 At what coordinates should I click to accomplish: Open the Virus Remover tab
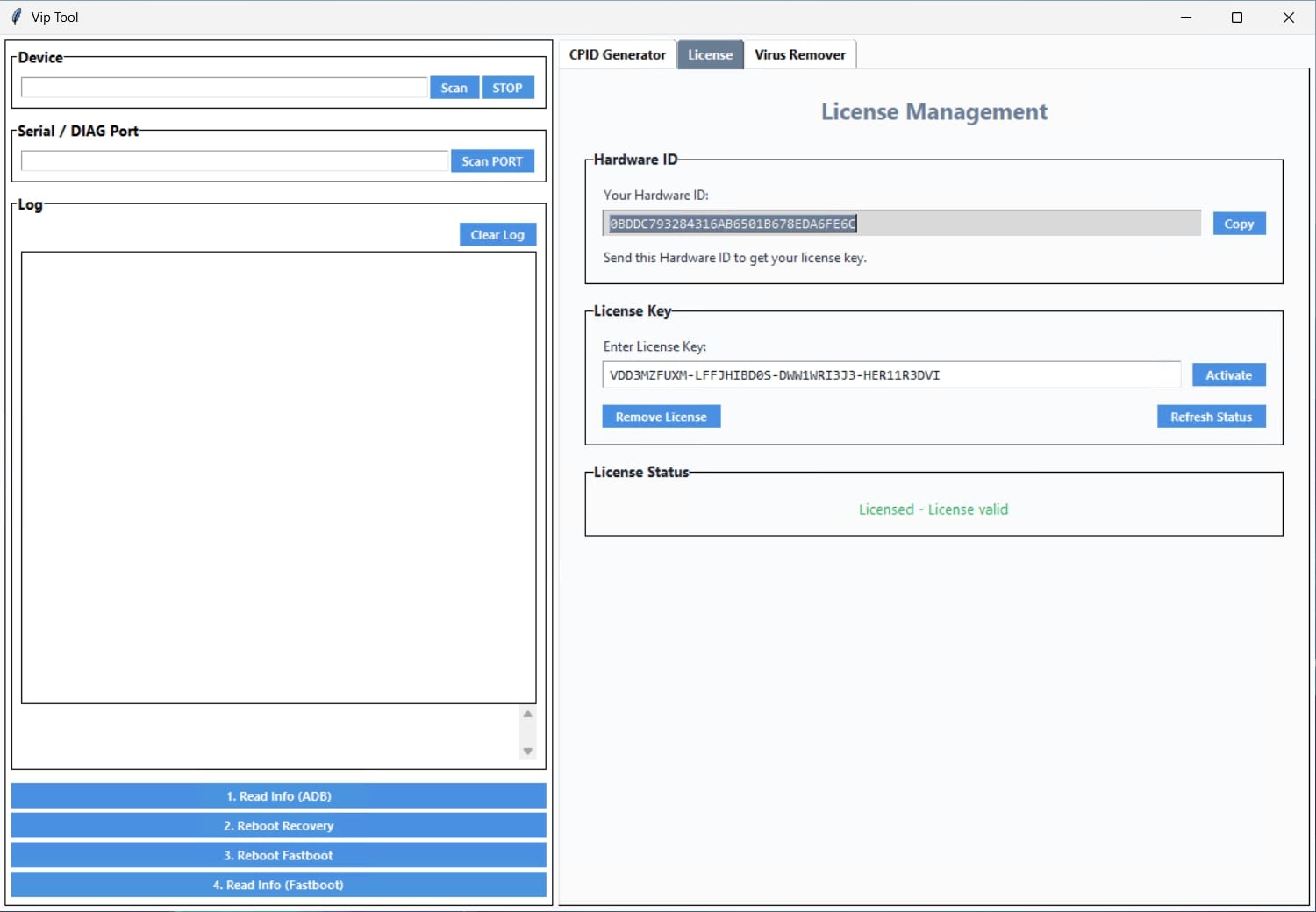[799, 54]
